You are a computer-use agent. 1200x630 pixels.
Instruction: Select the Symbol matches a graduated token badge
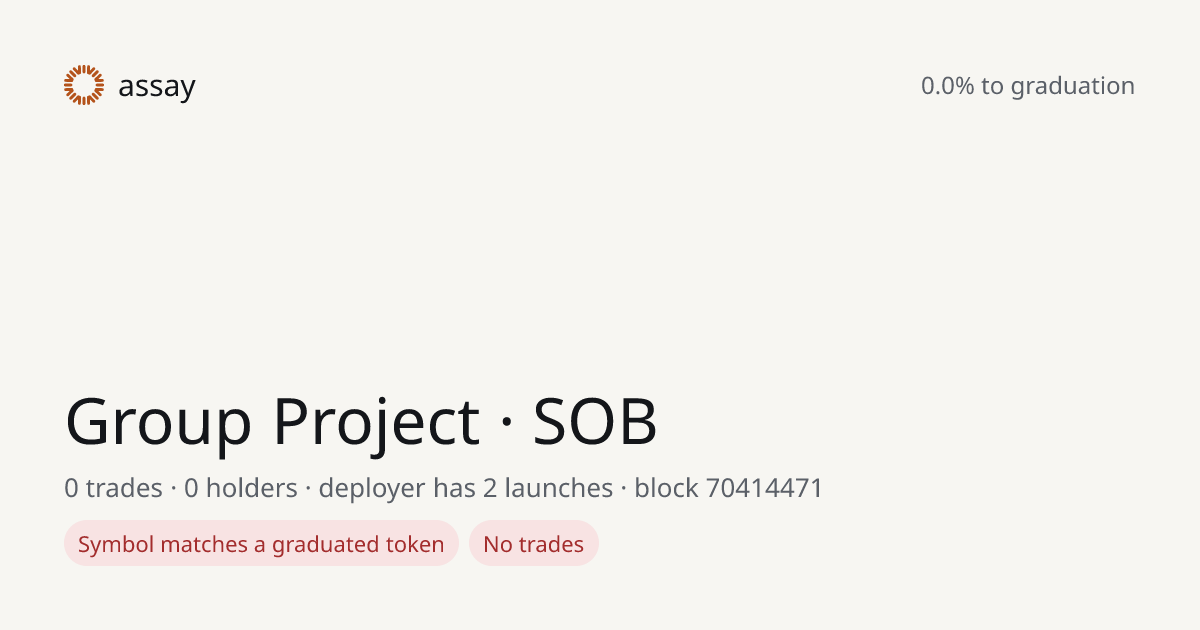click(x=261, y=543)
